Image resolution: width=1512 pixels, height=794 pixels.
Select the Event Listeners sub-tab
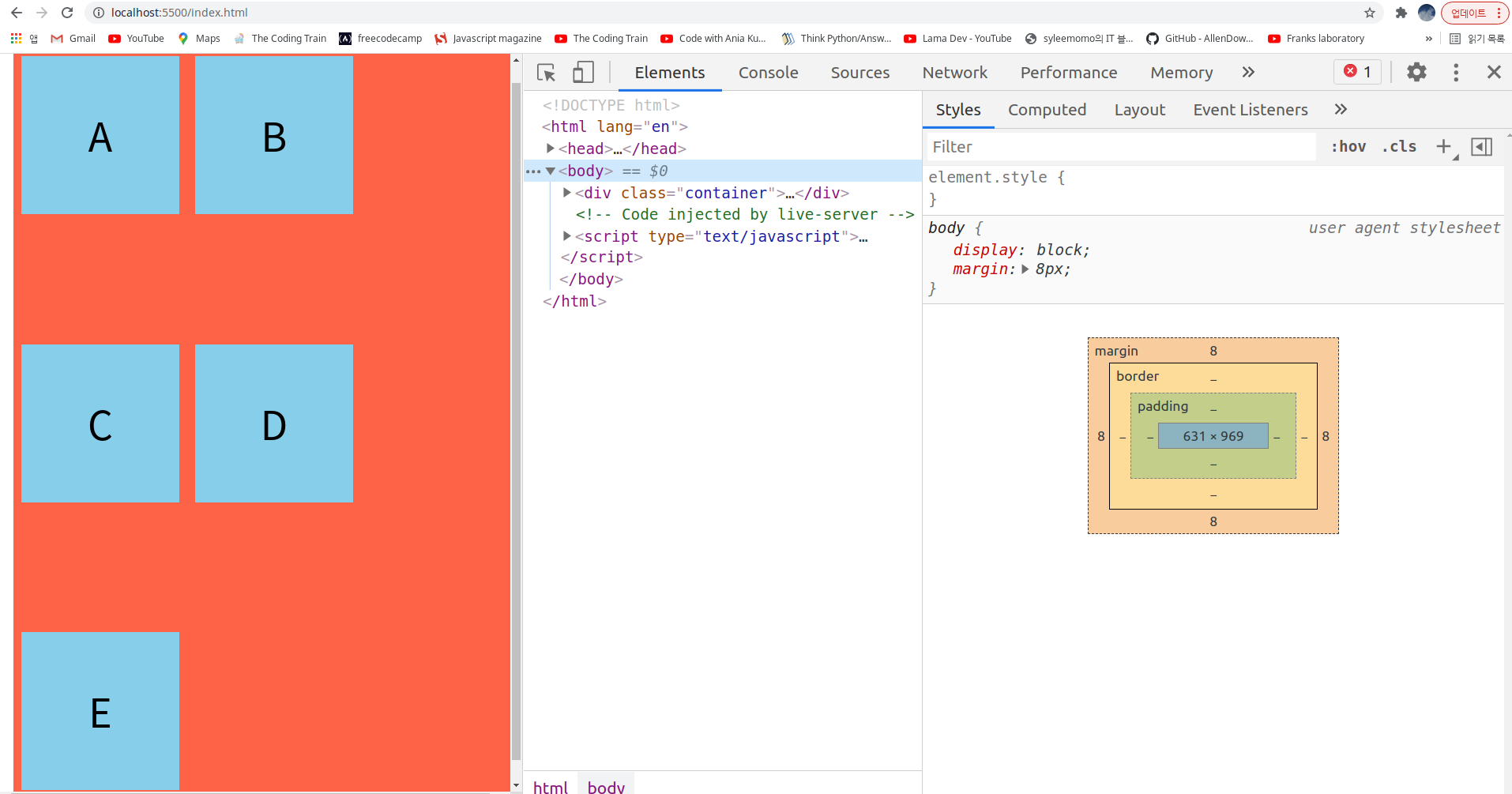[x=1250, y=110]
